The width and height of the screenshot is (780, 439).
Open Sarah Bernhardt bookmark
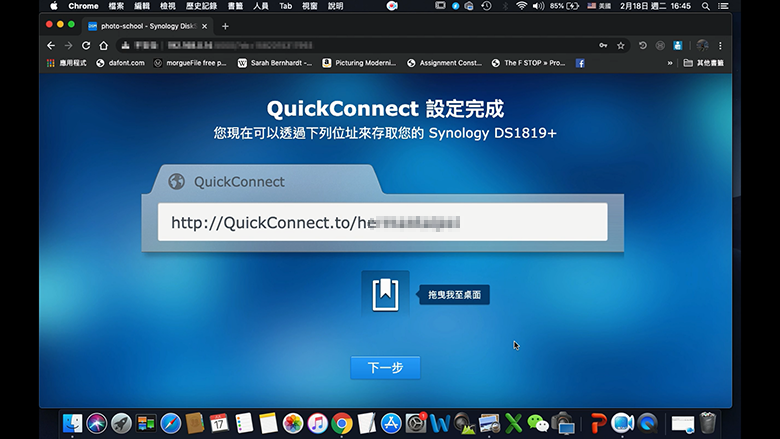point(275,63)
